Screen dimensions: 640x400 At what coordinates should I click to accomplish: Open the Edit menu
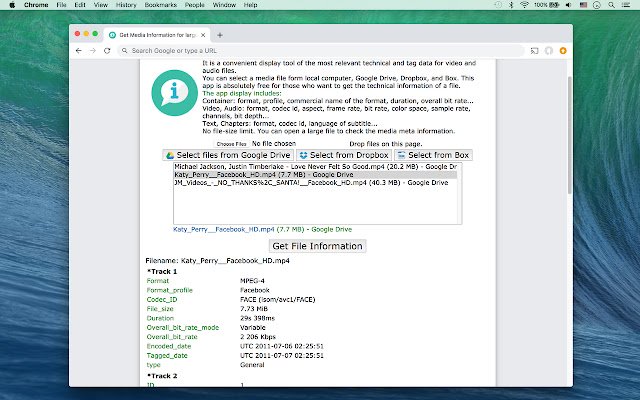tap(80, 5)
